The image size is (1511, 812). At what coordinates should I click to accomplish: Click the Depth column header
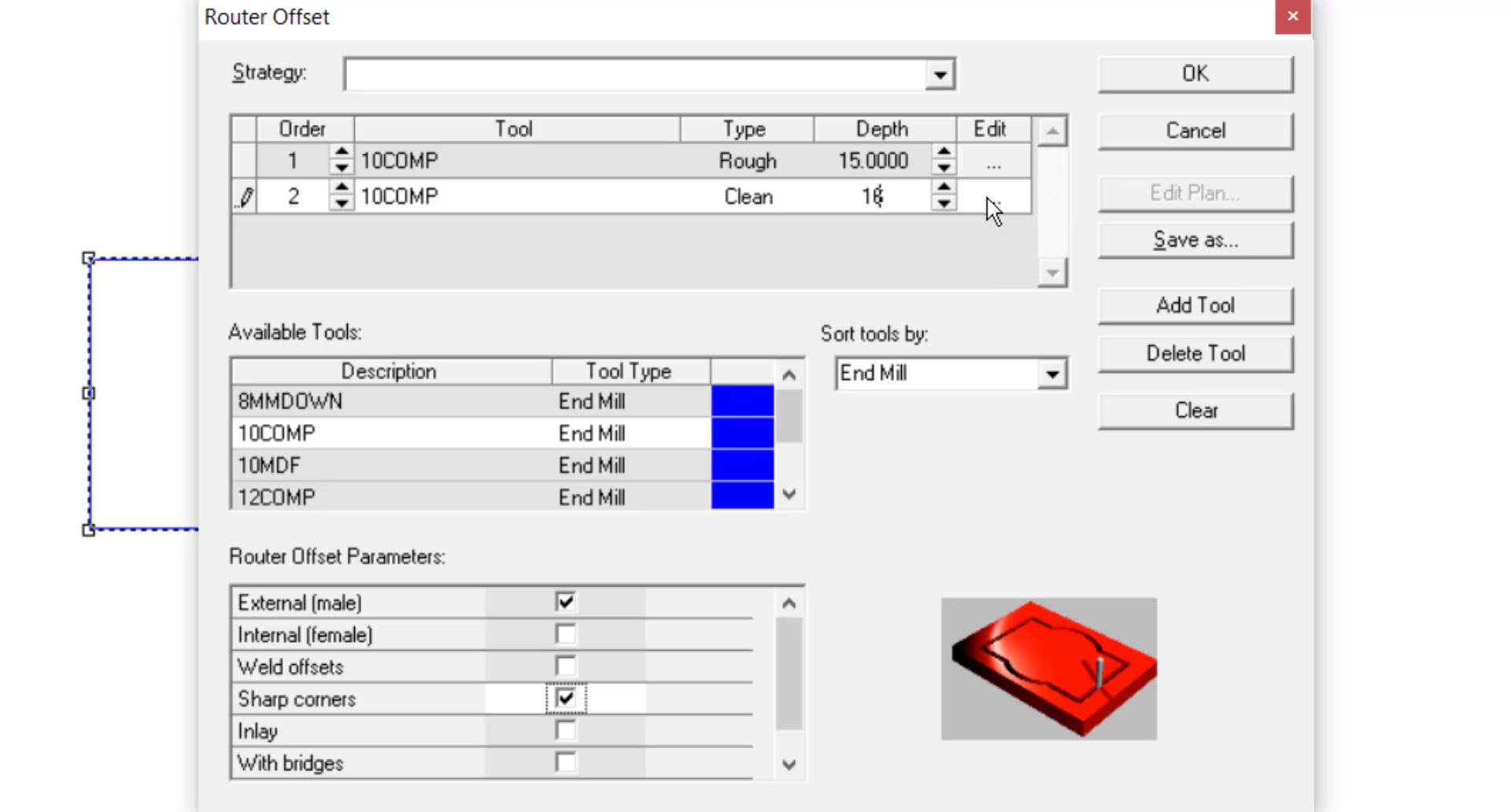(x=884, y=129)
